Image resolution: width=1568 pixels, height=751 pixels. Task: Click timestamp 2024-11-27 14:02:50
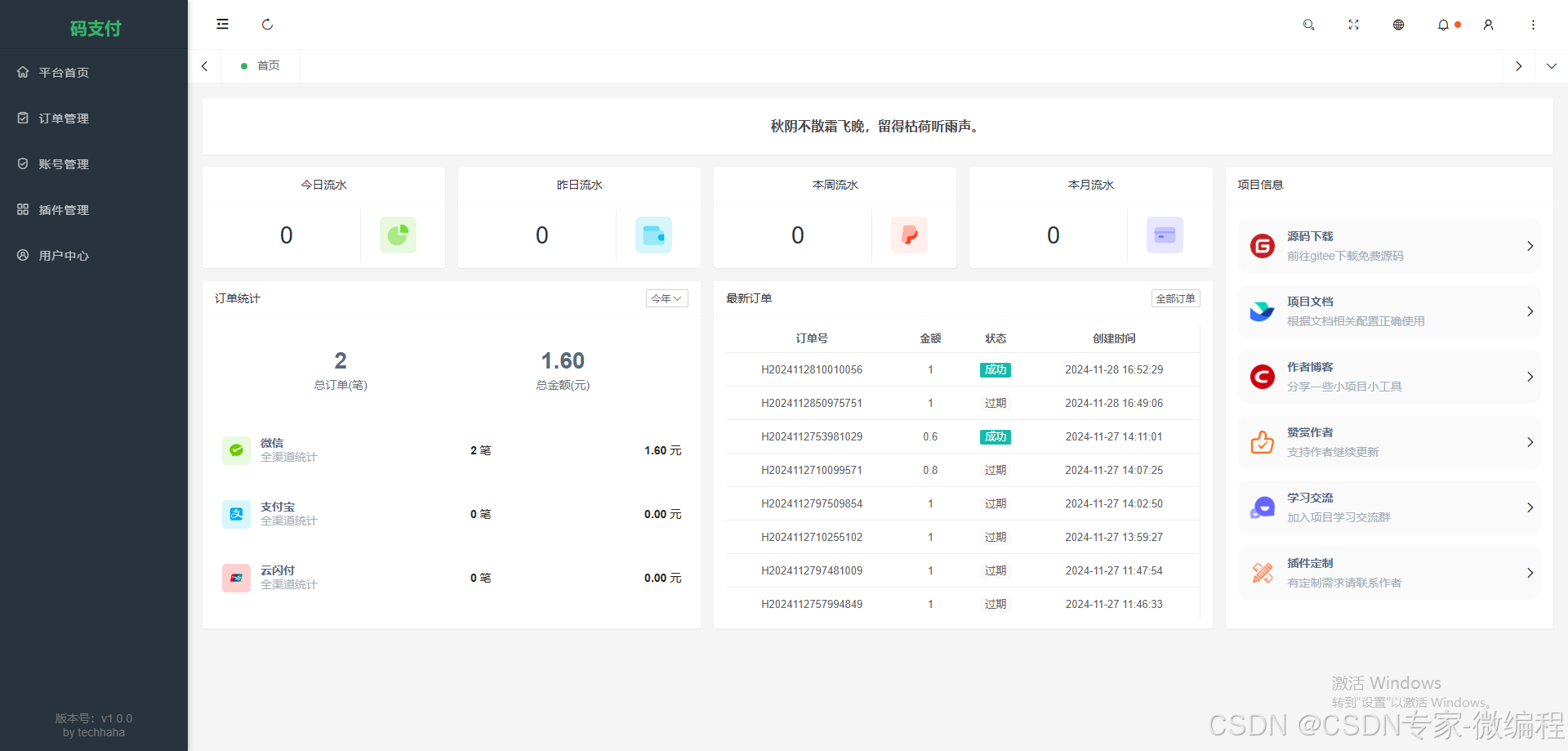point(1114,503)
